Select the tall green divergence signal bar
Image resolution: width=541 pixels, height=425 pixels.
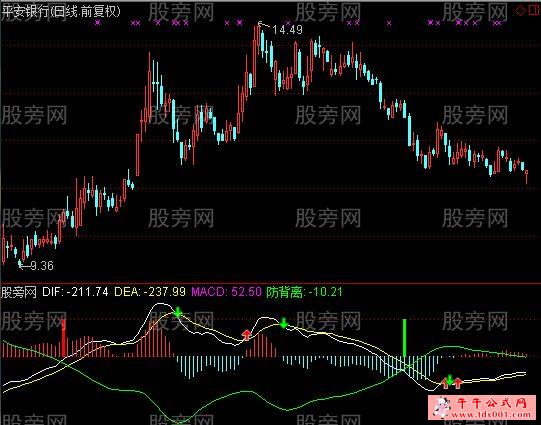point(405,338)
